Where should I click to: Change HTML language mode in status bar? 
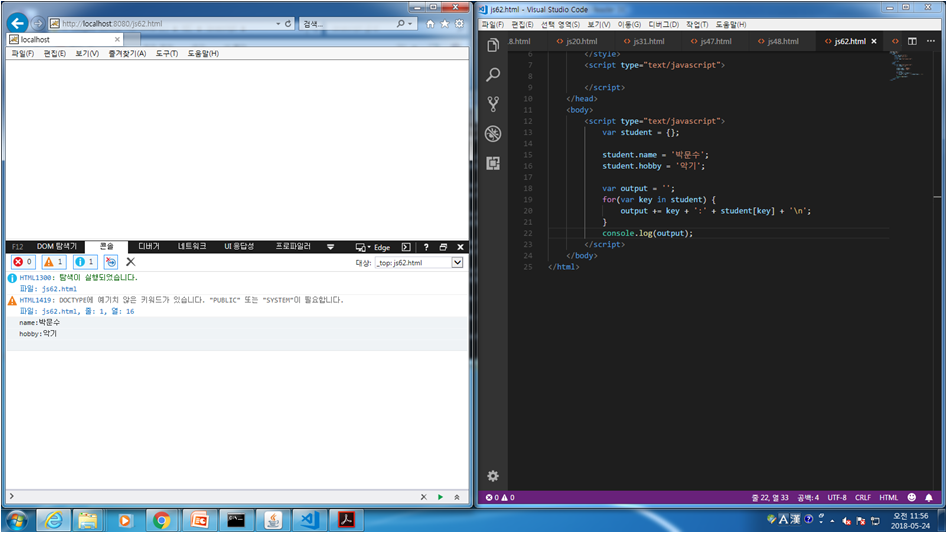tap(888, 497)
